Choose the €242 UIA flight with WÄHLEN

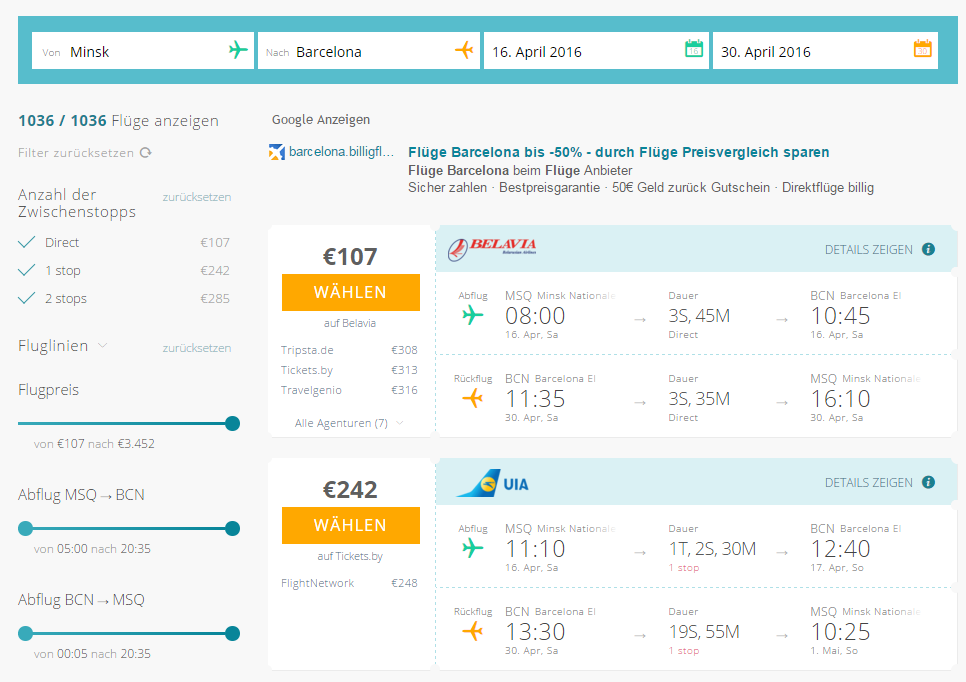click(351, 525)
